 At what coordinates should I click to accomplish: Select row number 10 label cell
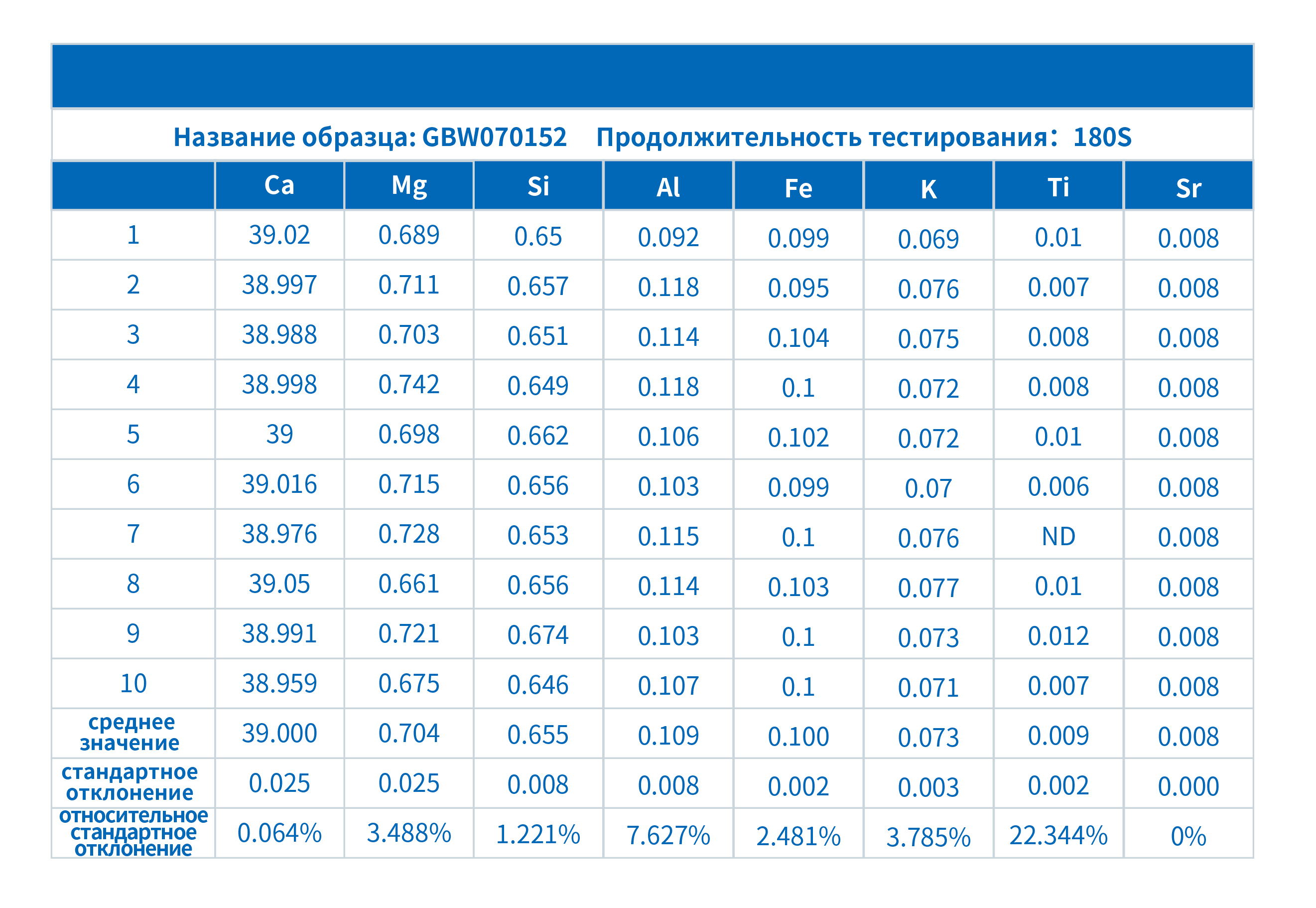tap(133, 684)
